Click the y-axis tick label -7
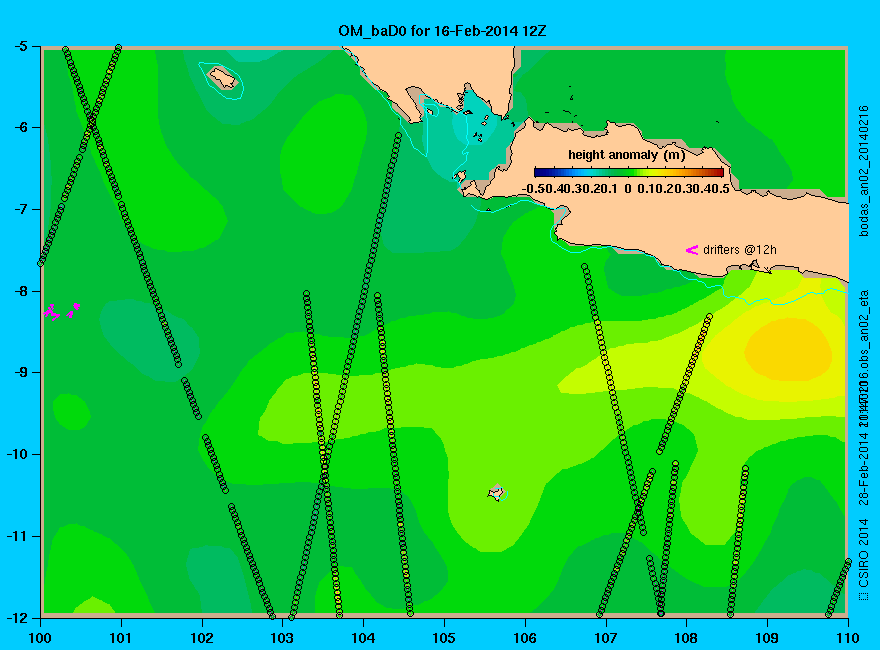The width and height of the screenshot is (880, 650). pos(21,209)
